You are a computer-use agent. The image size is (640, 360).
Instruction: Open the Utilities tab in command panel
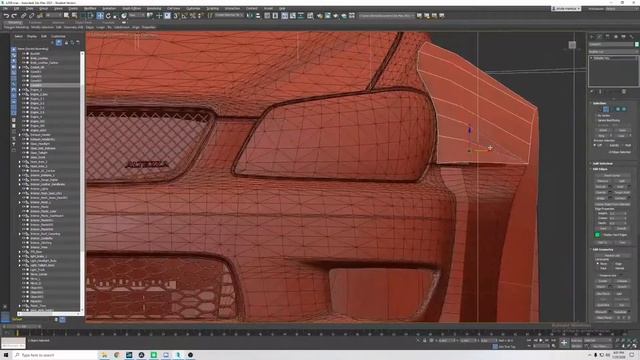tap(631, 37)
